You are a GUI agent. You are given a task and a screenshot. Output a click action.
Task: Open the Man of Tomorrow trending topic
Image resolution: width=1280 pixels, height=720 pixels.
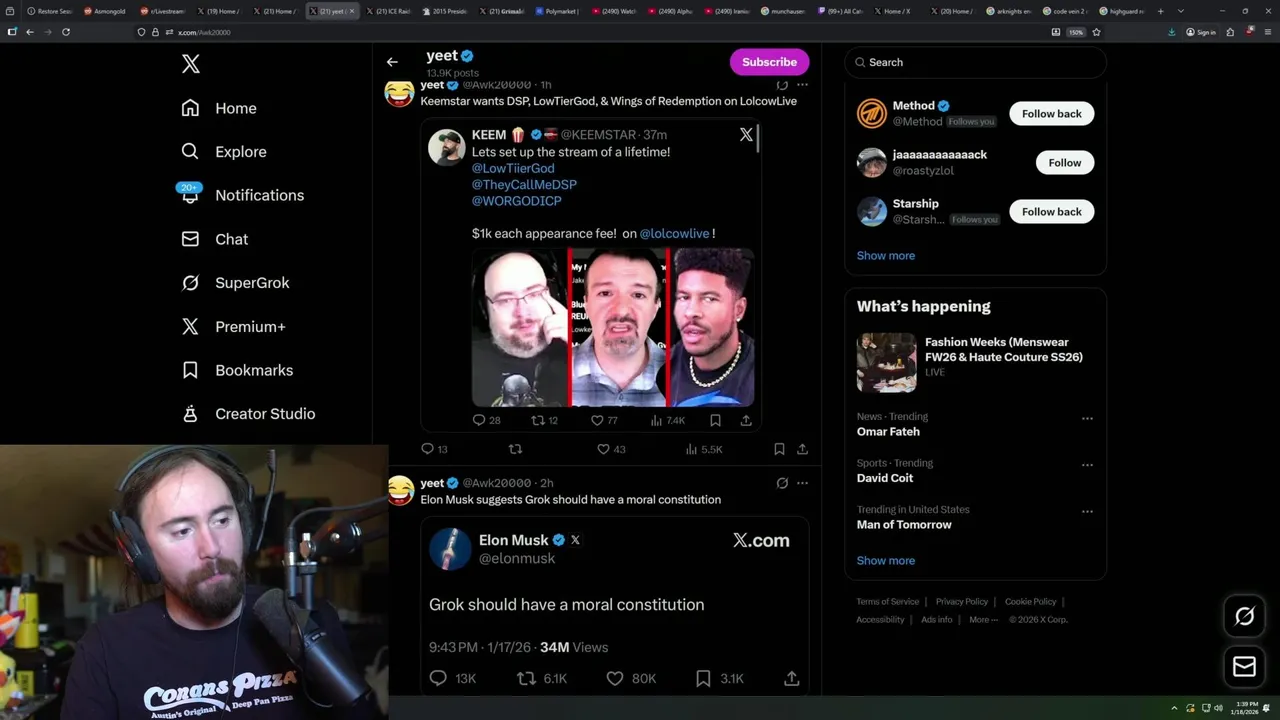point(904,524)
